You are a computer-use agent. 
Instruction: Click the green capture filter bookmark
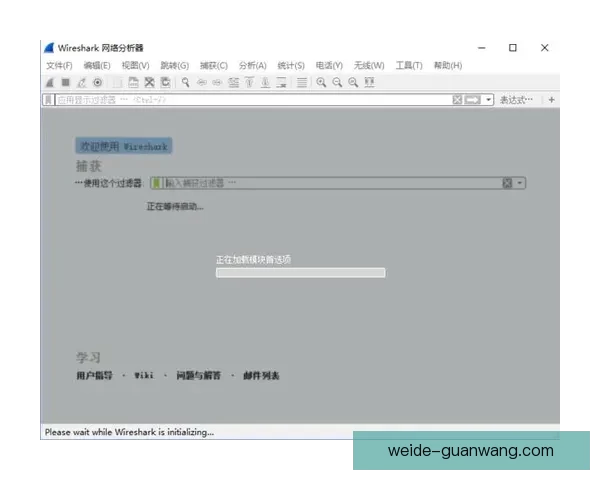coord(157,183)
